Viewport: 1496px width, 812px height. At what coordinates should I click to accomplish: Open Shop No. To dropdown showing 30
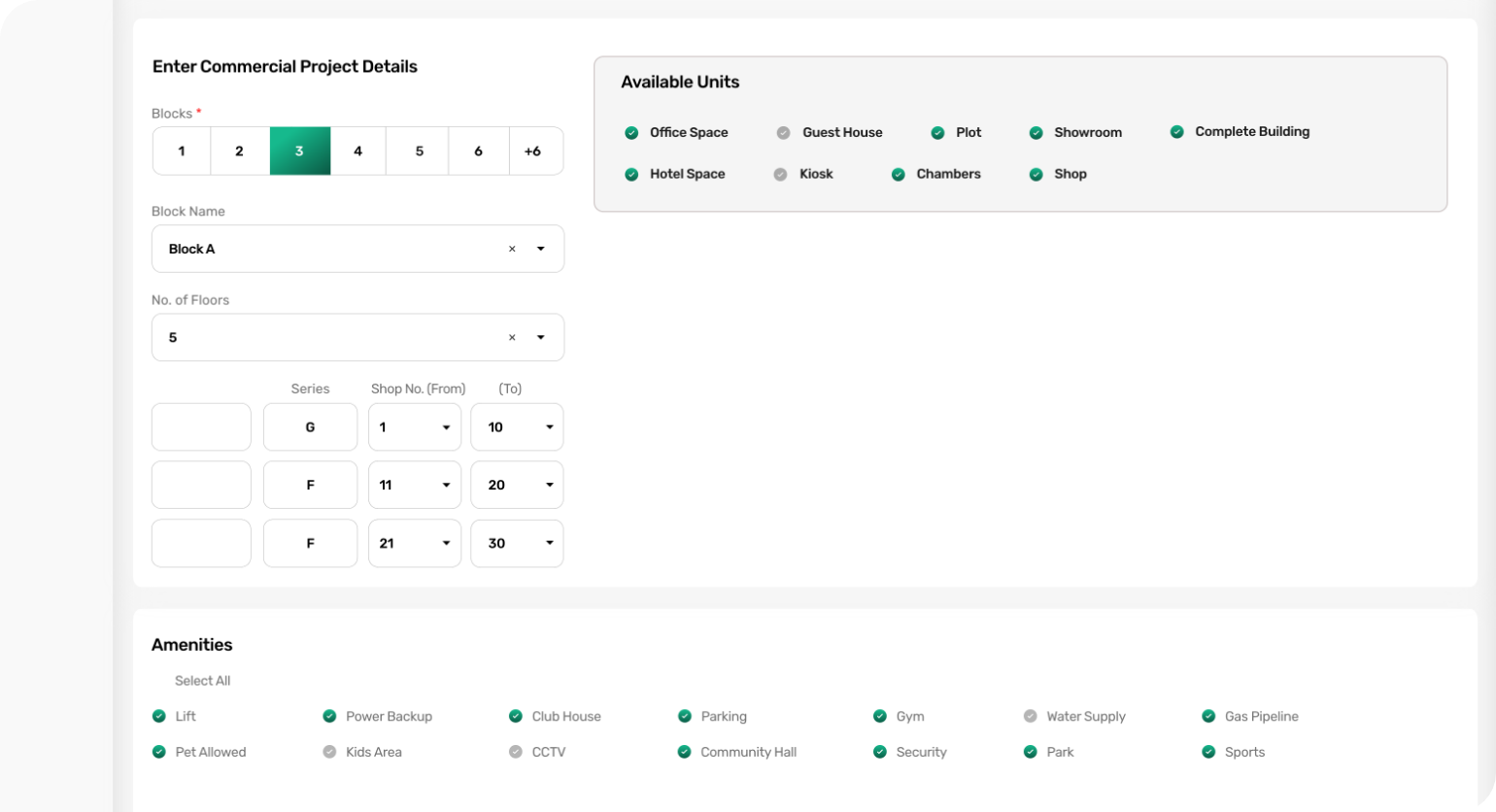pyautogui.click(x=517, y=544)
